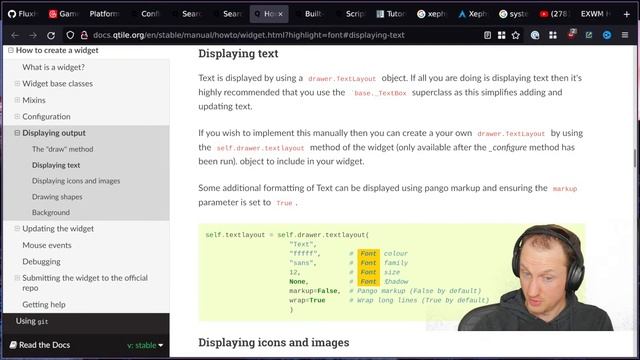Image resolution: width=640 pixels, height=360 pixels.
Task: Collapse the Displaying output node
Action: point(17,133)
